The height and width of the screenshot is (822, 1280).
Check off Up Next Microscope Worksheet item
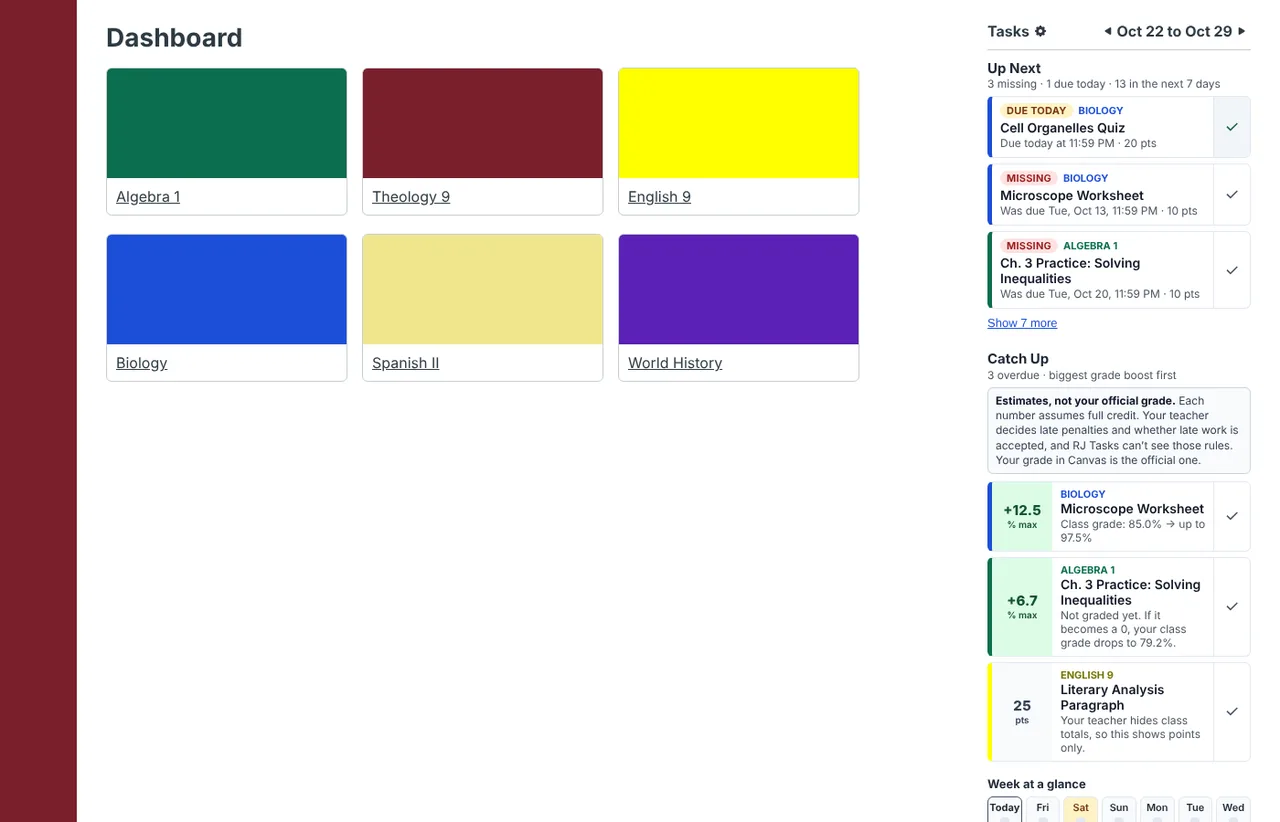tap(1232, 194)
